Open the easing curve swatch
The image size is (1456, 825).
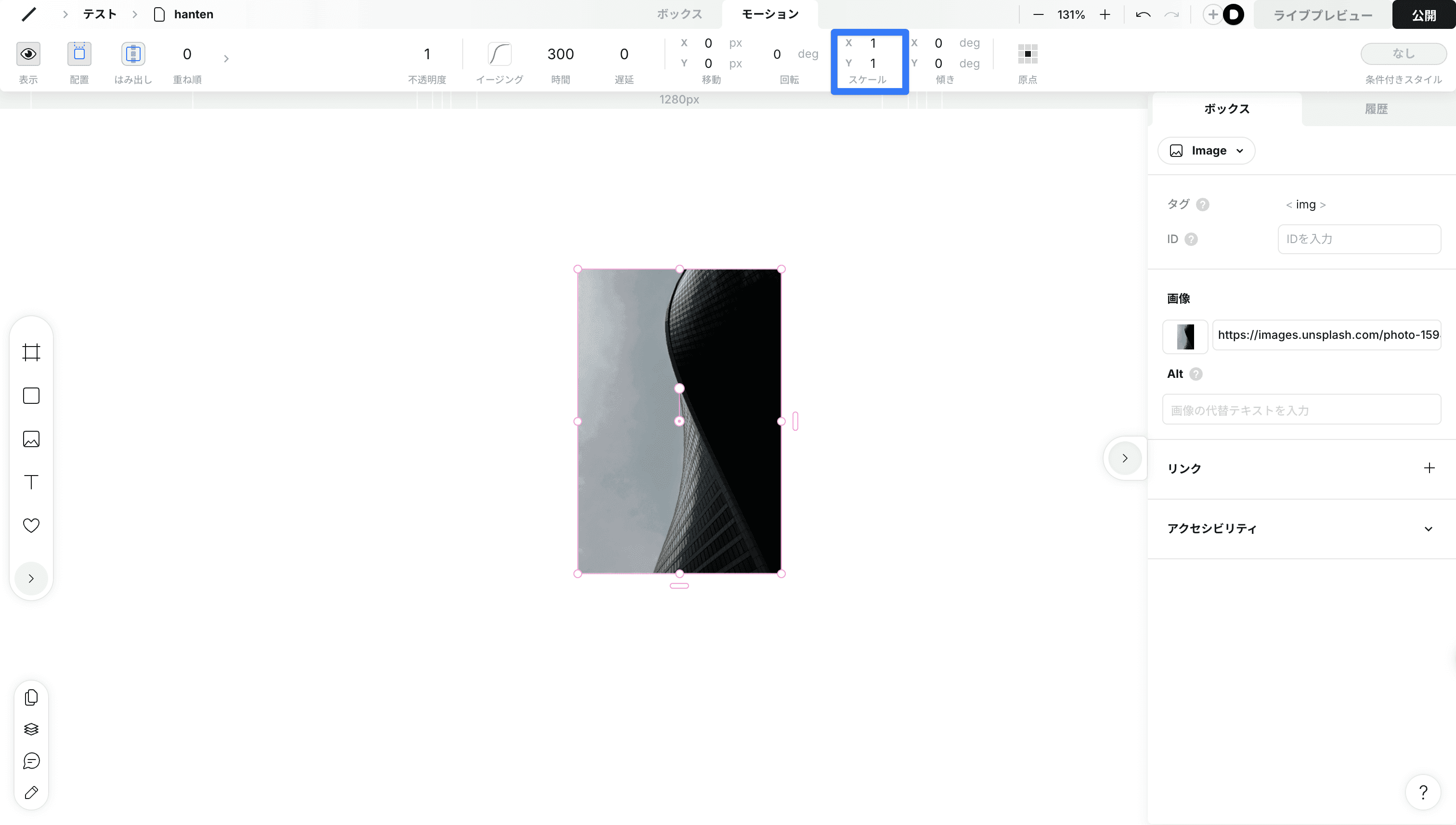pyautogui.click(x=499, y=54)
